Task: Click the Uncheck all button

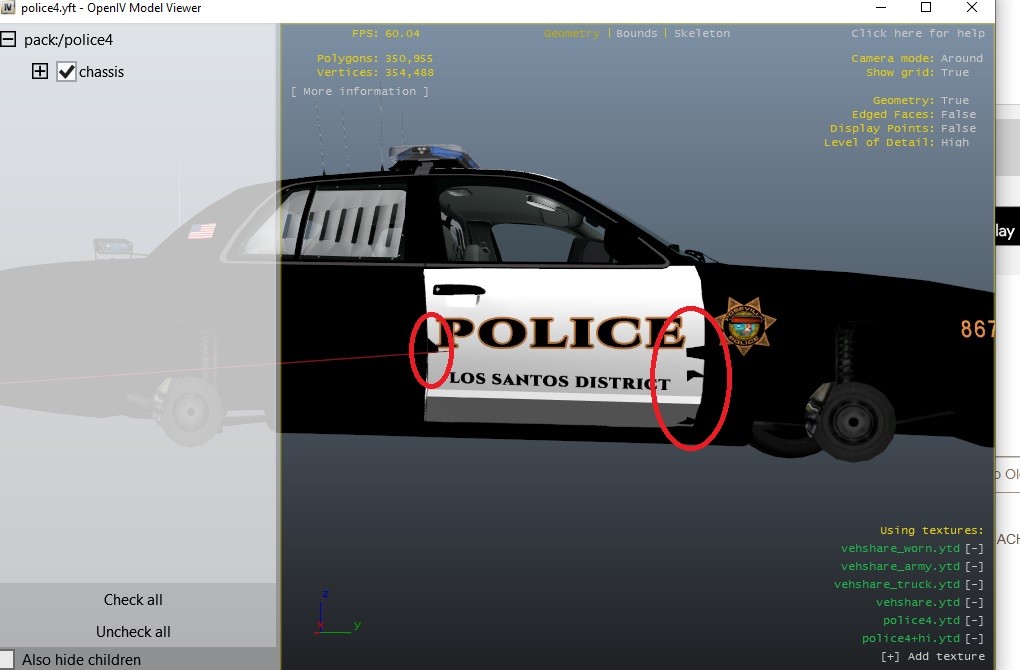Action: (133, 632)
